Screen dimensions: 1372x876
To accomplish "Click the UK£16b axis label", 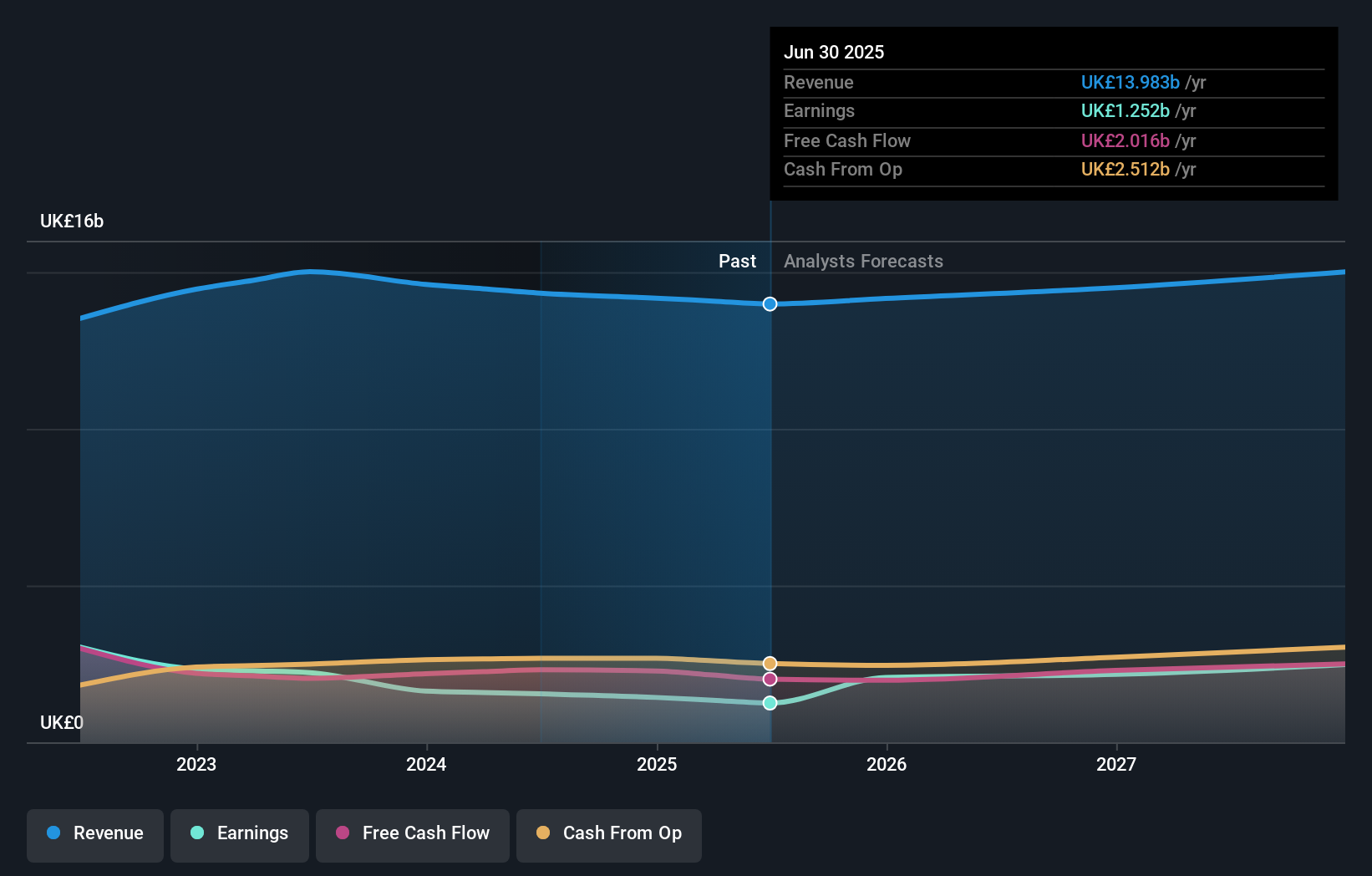I will point(72,222).
